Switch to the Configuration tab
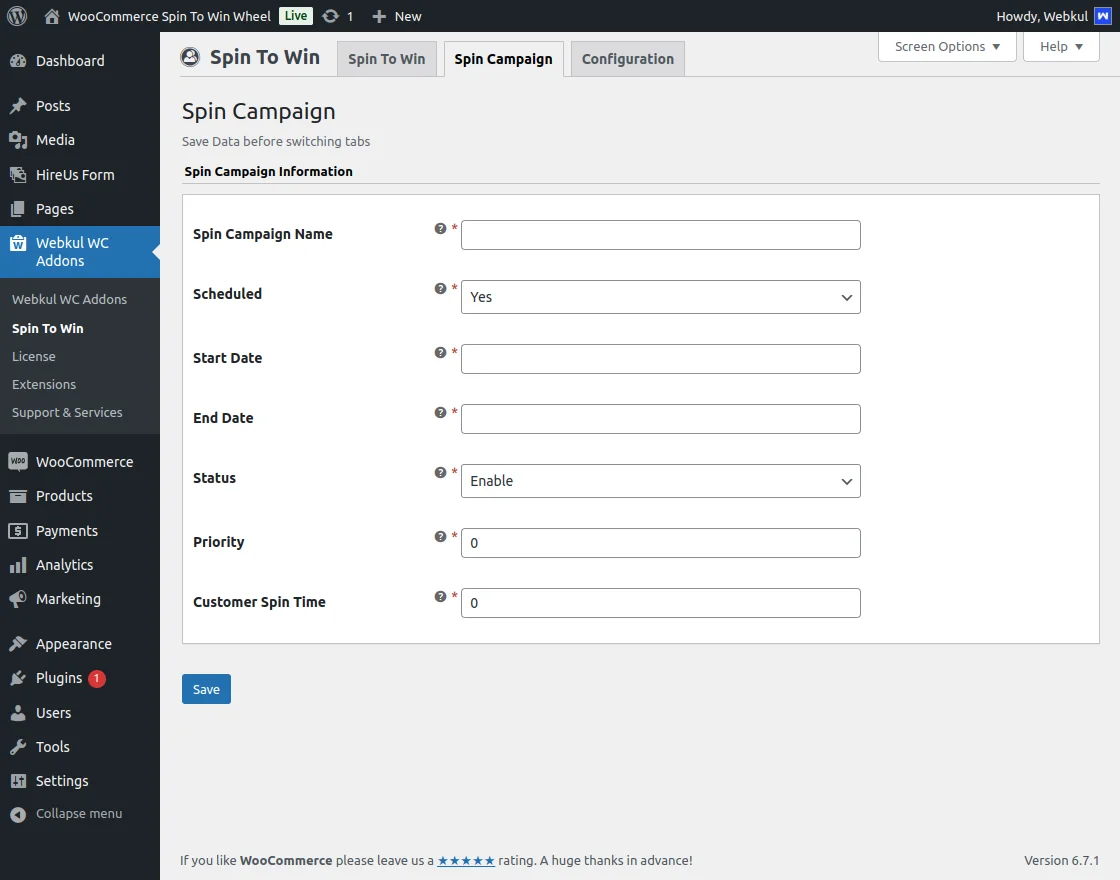This screenshot has height=880, width=1120. [x=627, y=59]
